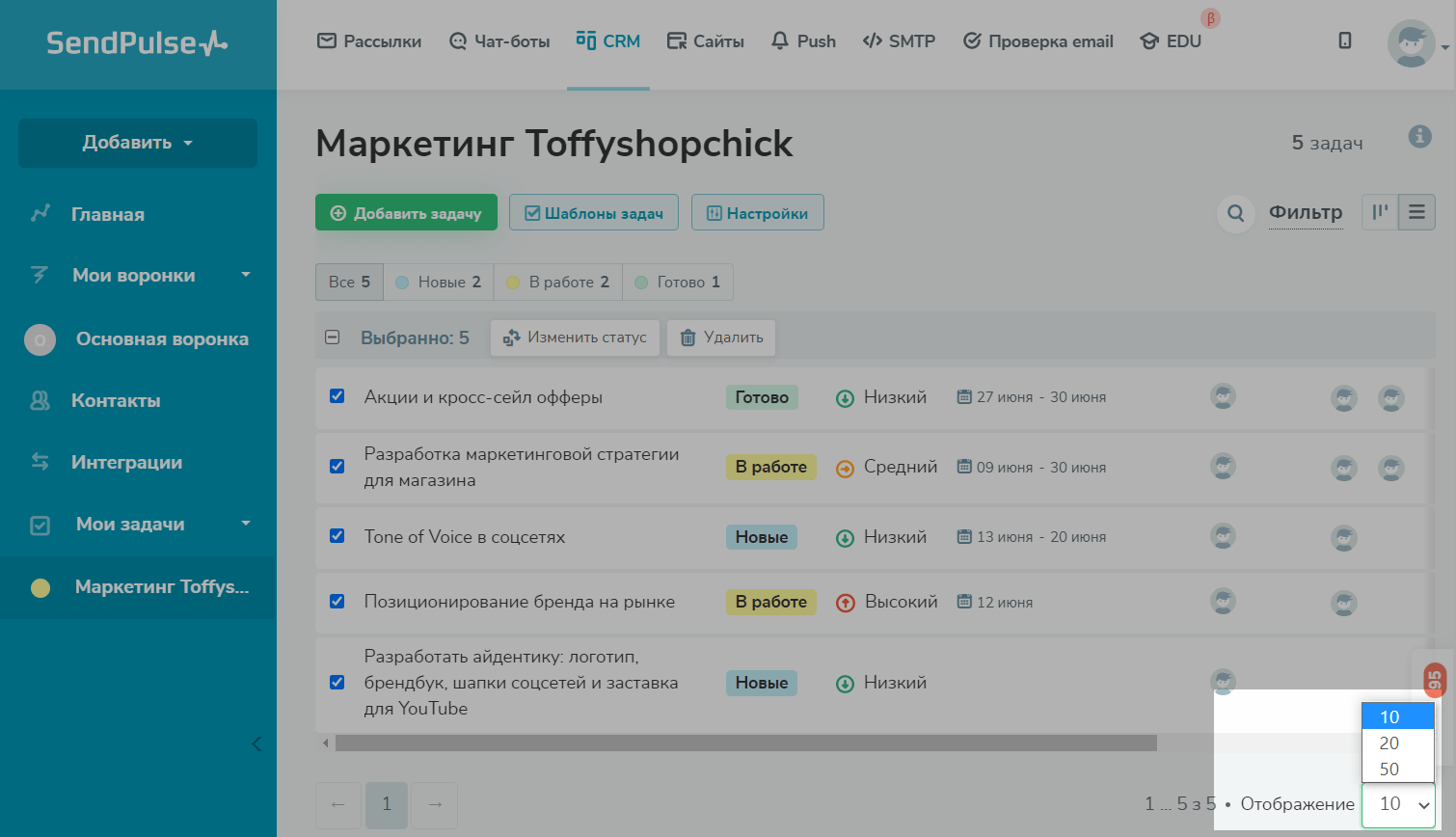Select 50 in page size list
This screenshot has height=837, width=1456.
click(x=1398, y=769)
